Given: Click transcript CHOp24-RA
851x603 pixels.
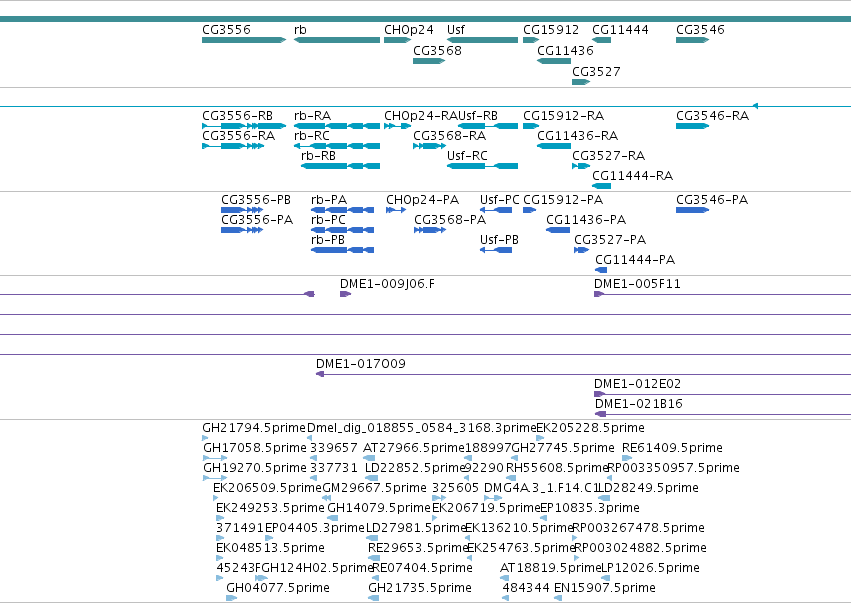Looking at the screenshot, I should pos(397,126).
